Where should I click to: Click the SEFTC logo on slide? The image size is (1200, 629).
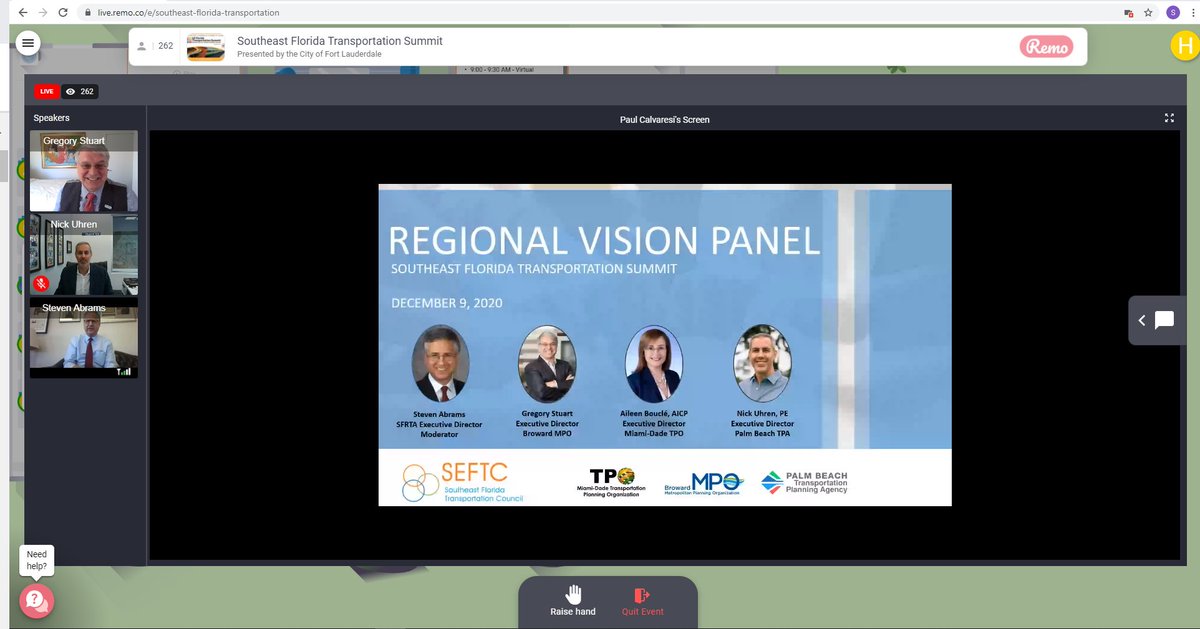click(x=463, y=482)
